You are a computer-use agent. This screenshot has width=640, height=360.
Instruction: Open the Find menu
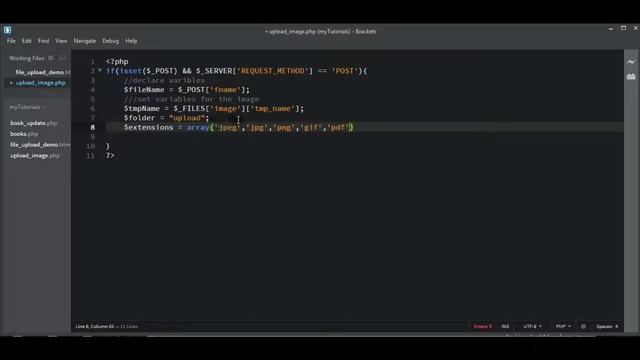click(43, 41)
